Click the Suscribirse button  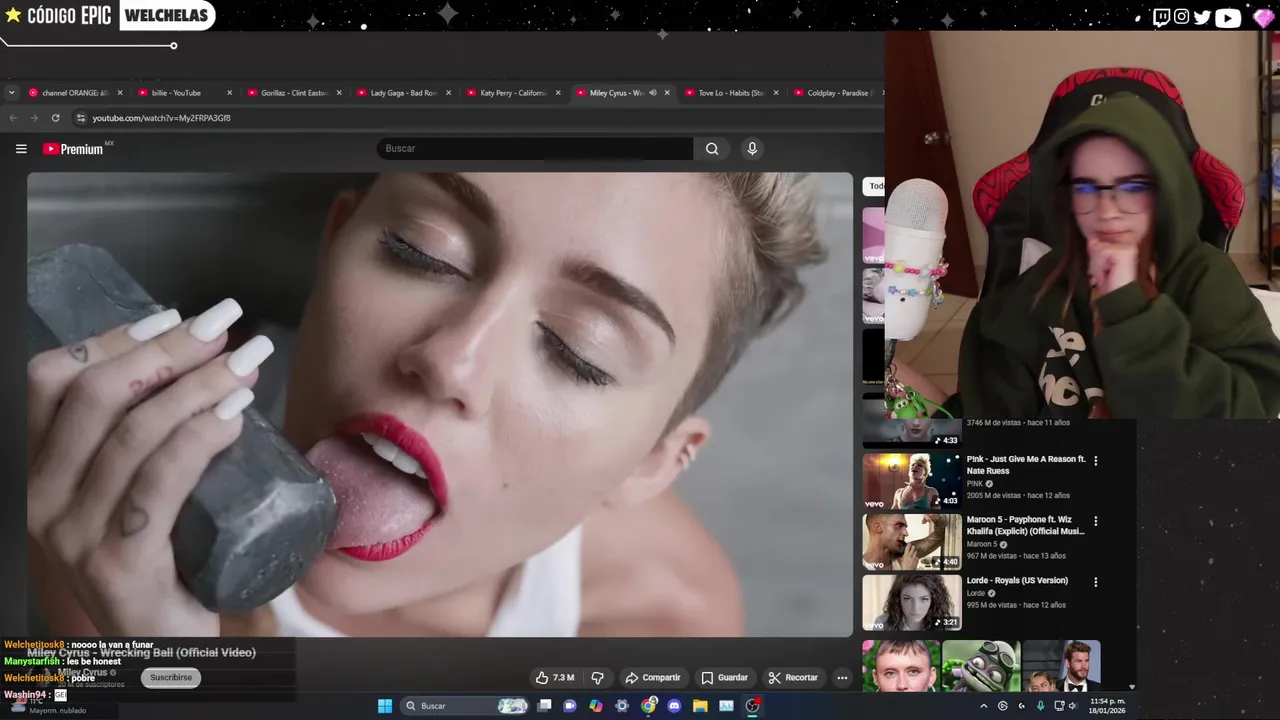(x=171, y=677)
